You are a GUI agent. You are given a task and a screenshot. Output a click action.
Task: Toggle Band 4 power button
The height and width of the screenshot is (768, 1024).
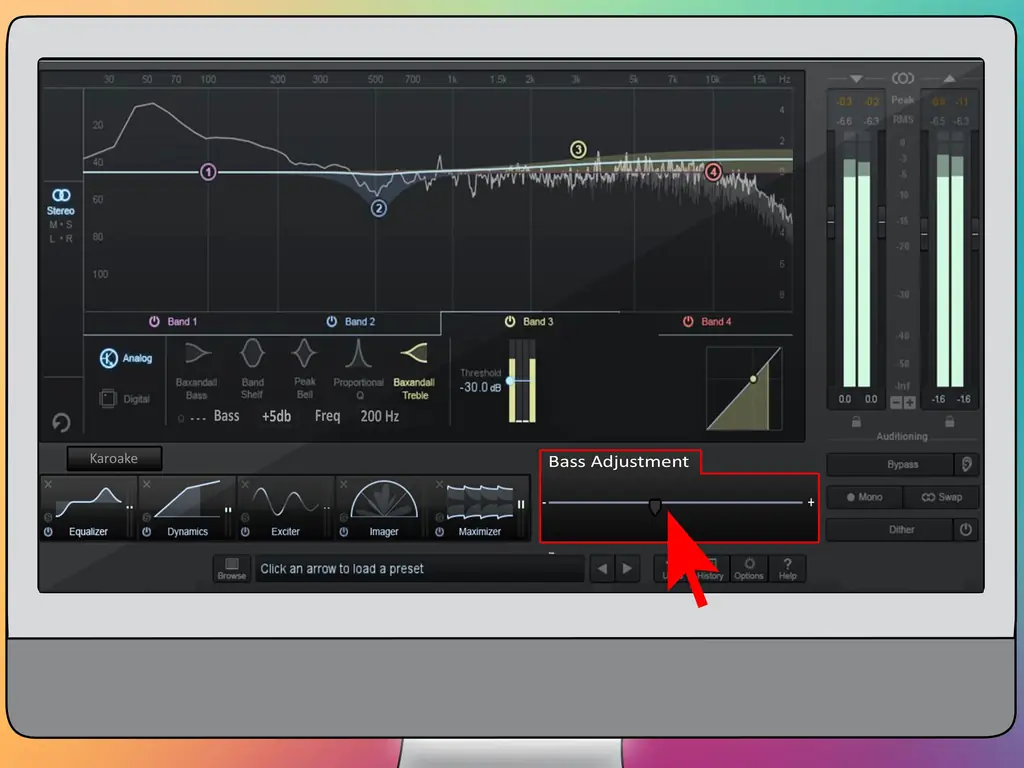(688, 321)
